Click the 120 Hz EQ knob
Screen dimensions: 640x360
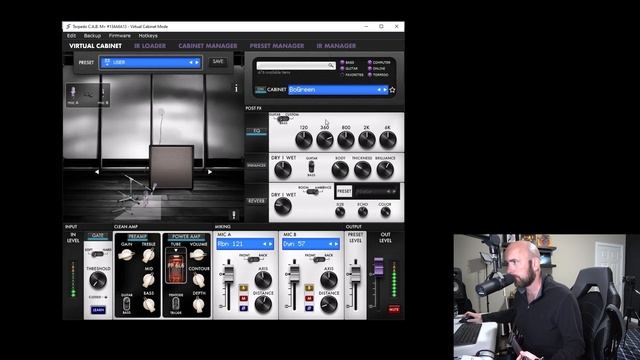pyautogui.click(x=304, y=140)
